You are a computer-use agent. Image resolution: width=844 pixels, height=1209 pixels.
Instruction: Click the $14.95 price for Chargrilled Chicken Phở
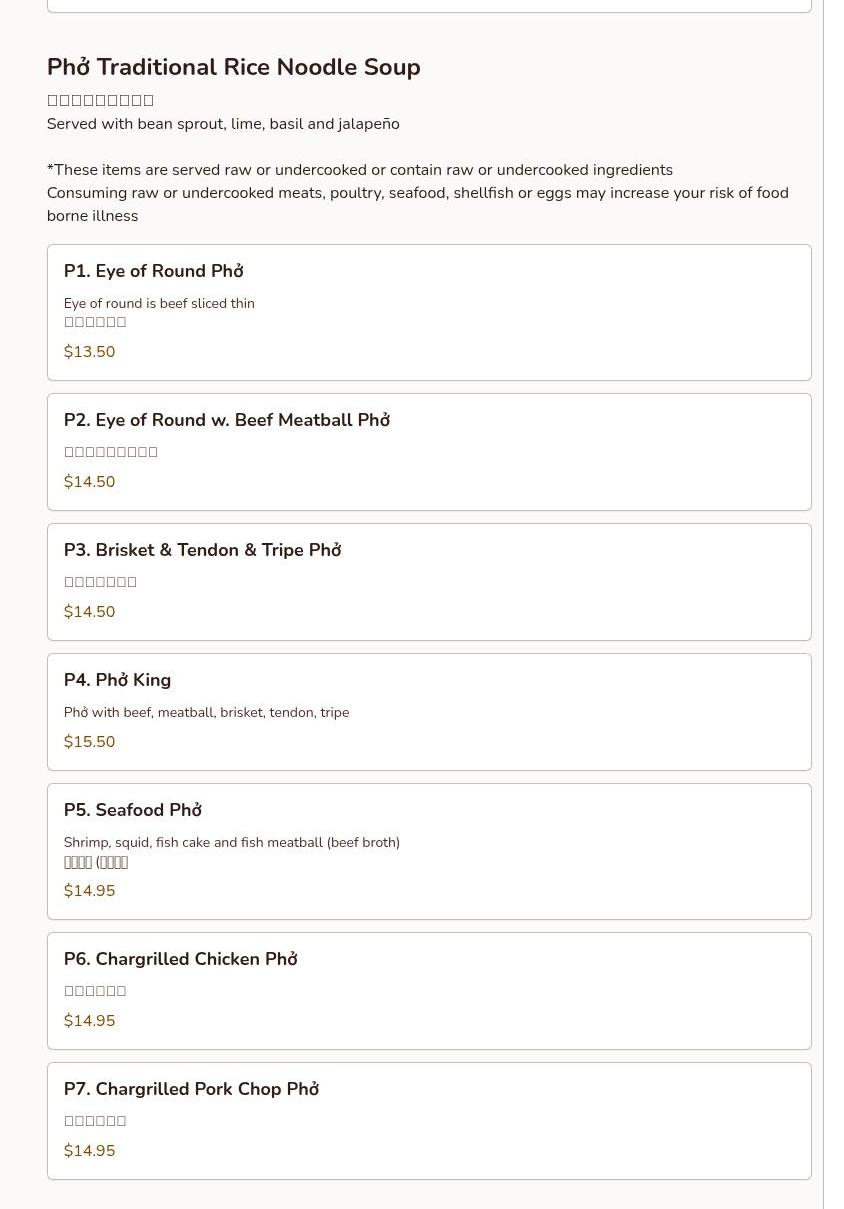90,1021
